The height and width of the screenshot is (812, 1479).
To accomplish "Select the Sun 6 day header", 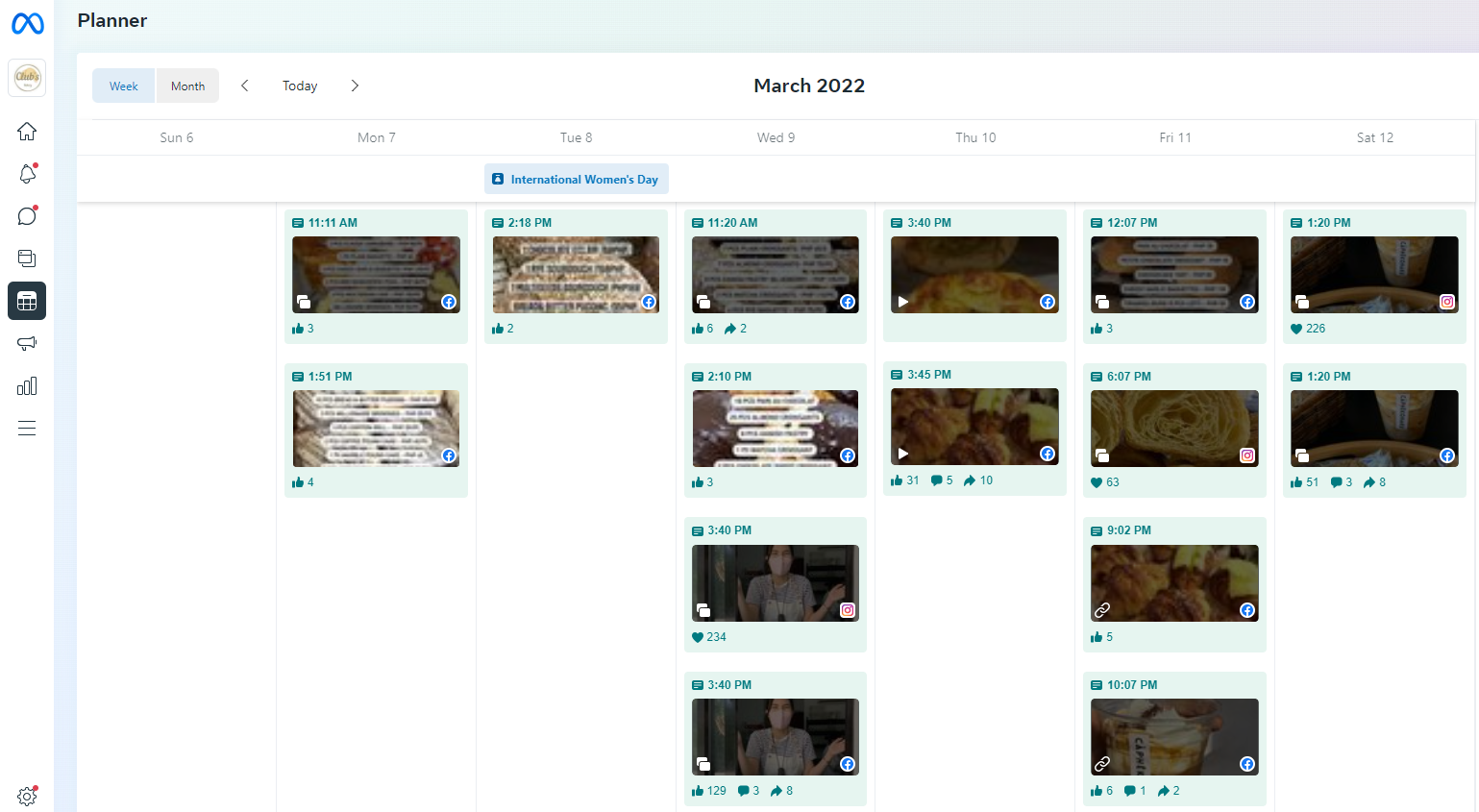I will click(x=177, y=137).
